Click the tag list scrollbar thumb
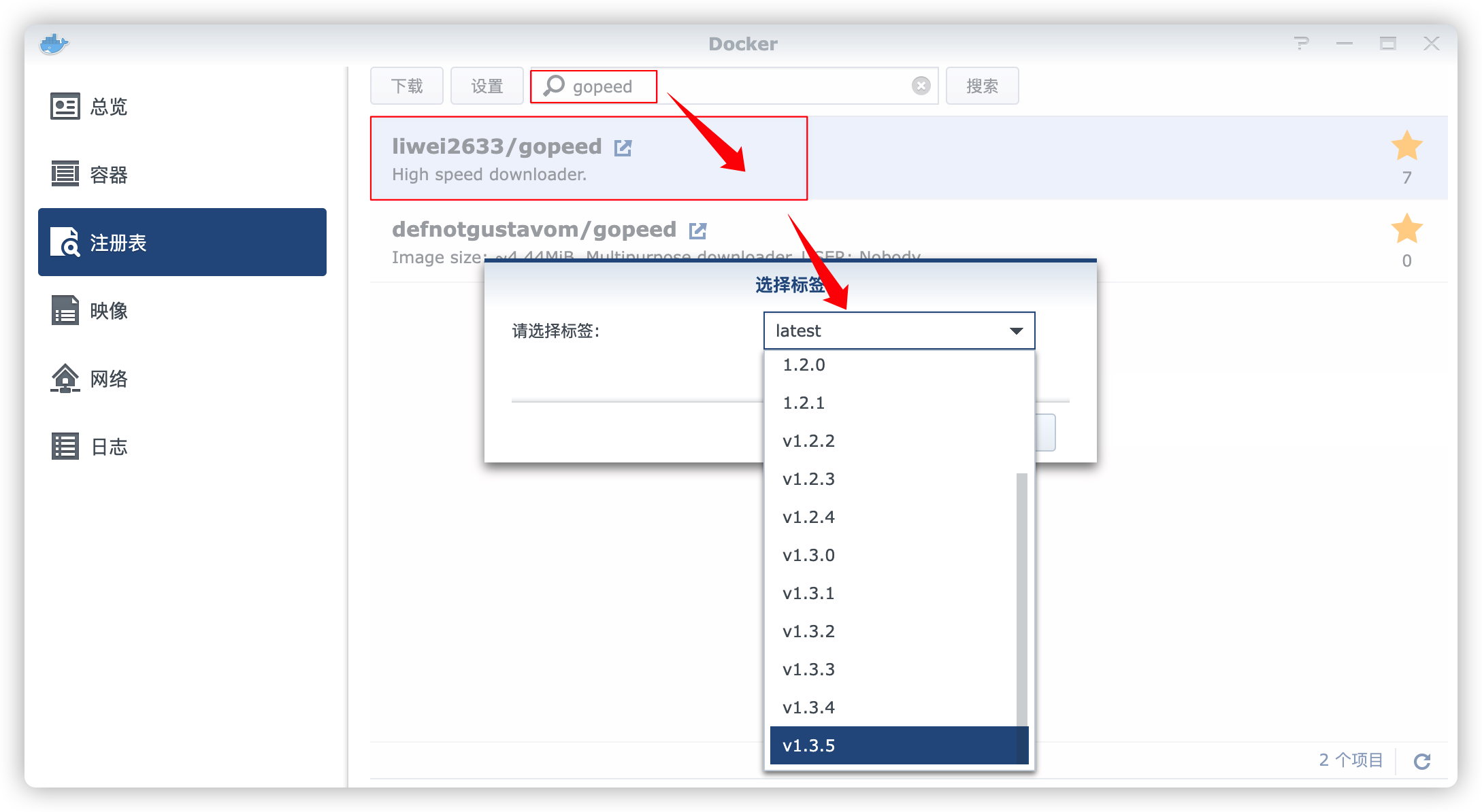 pyautogui.click(x=1021, y=598)
